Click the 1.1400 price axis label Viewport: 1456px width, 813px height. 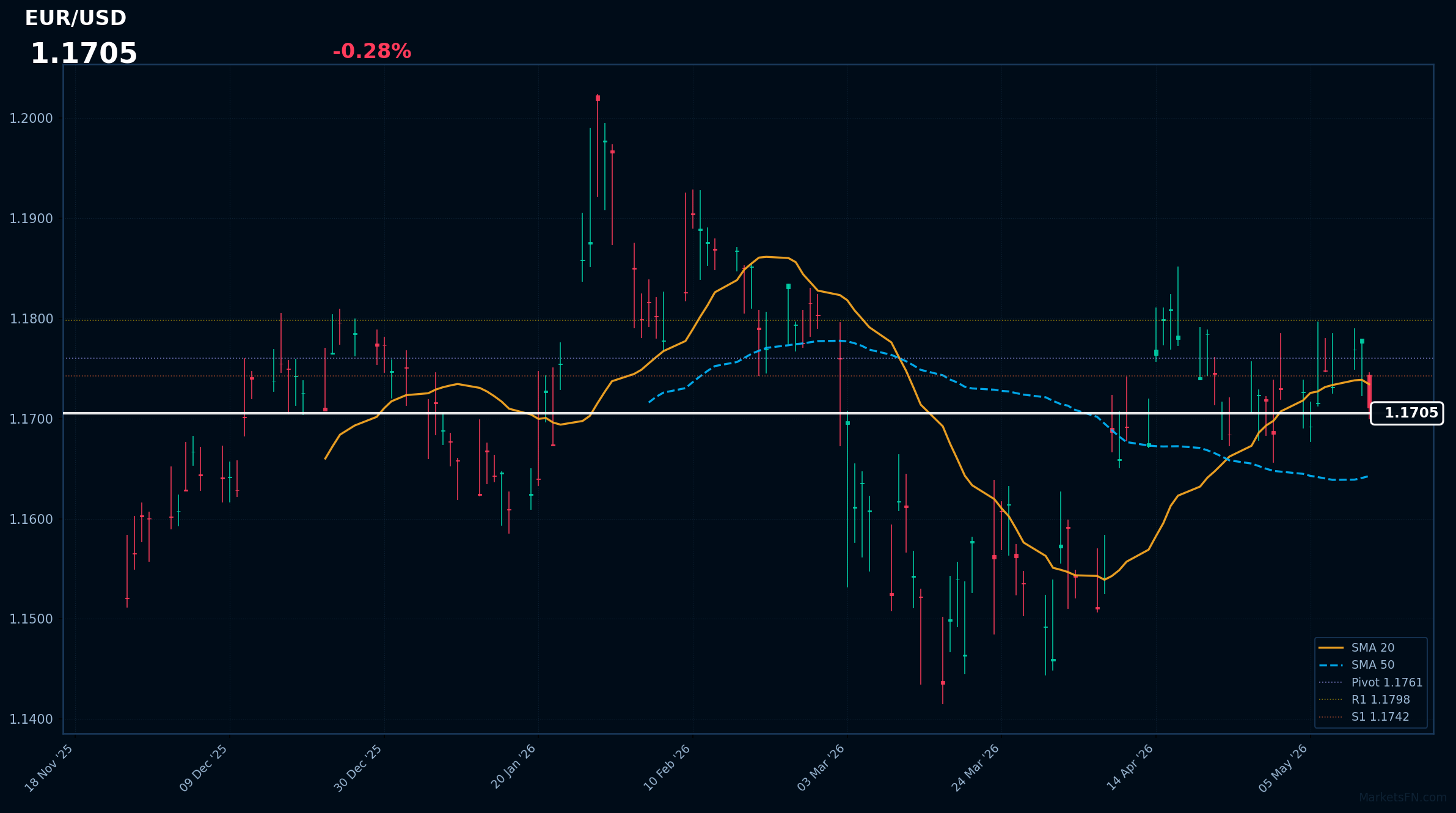click(x=31, y=719)
